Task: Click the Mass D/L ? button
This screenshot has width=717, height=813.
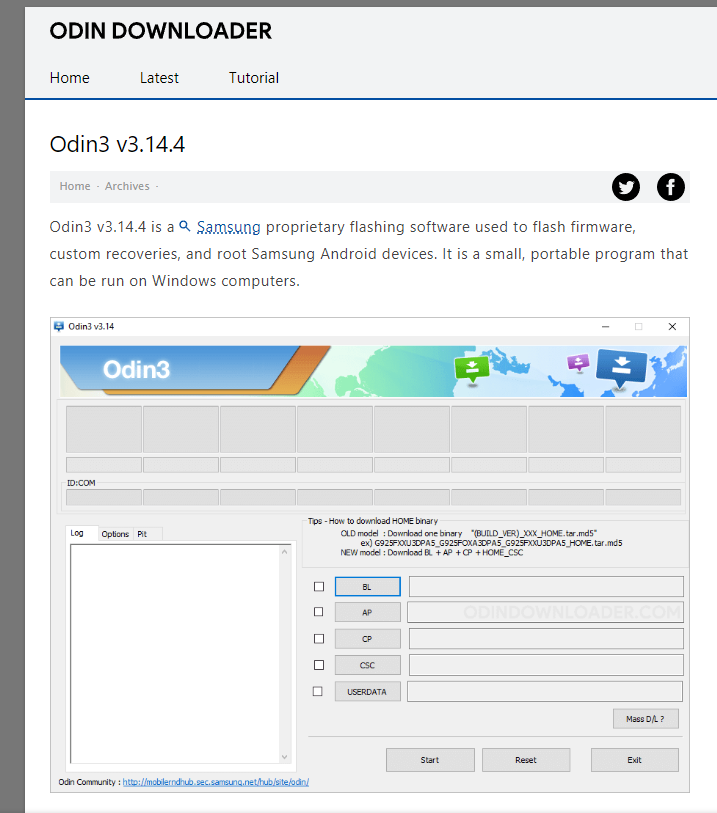Action: [645, 719]
